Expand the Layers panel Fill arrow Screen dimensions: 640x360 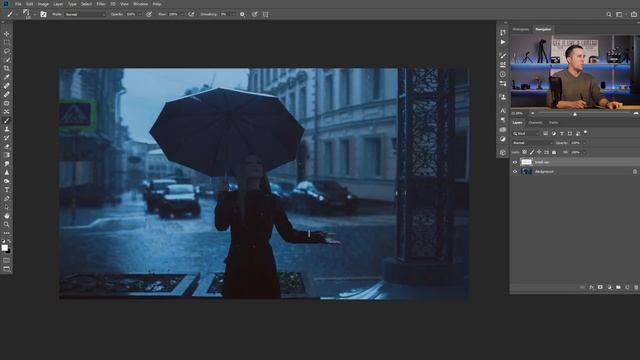[x=584, y=152]
